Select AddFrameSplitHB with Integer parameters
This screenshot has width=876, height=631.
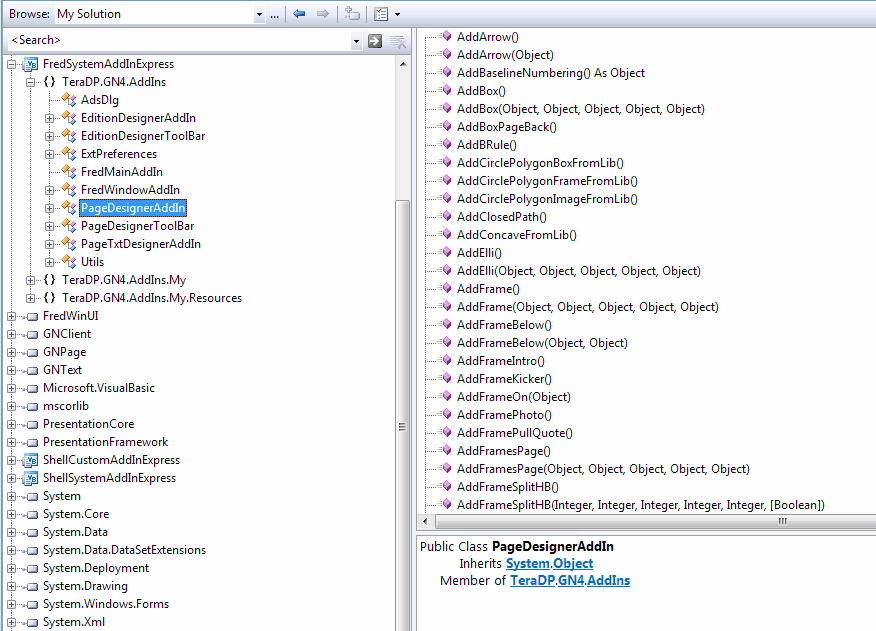click(641, 505)
